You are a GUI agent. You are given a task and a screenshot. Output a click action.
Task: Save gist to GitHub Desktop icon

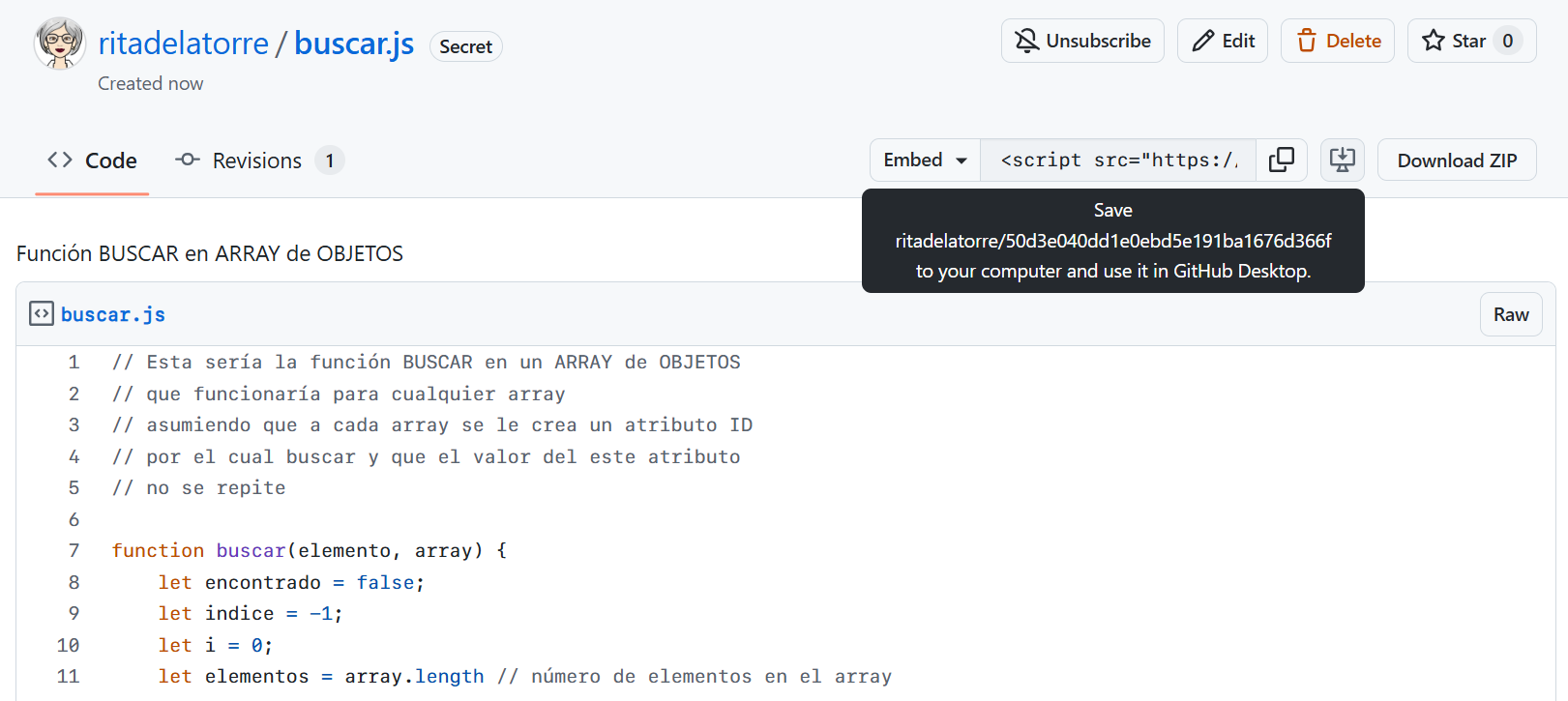pyautogui.click(x=1343, y=160)
